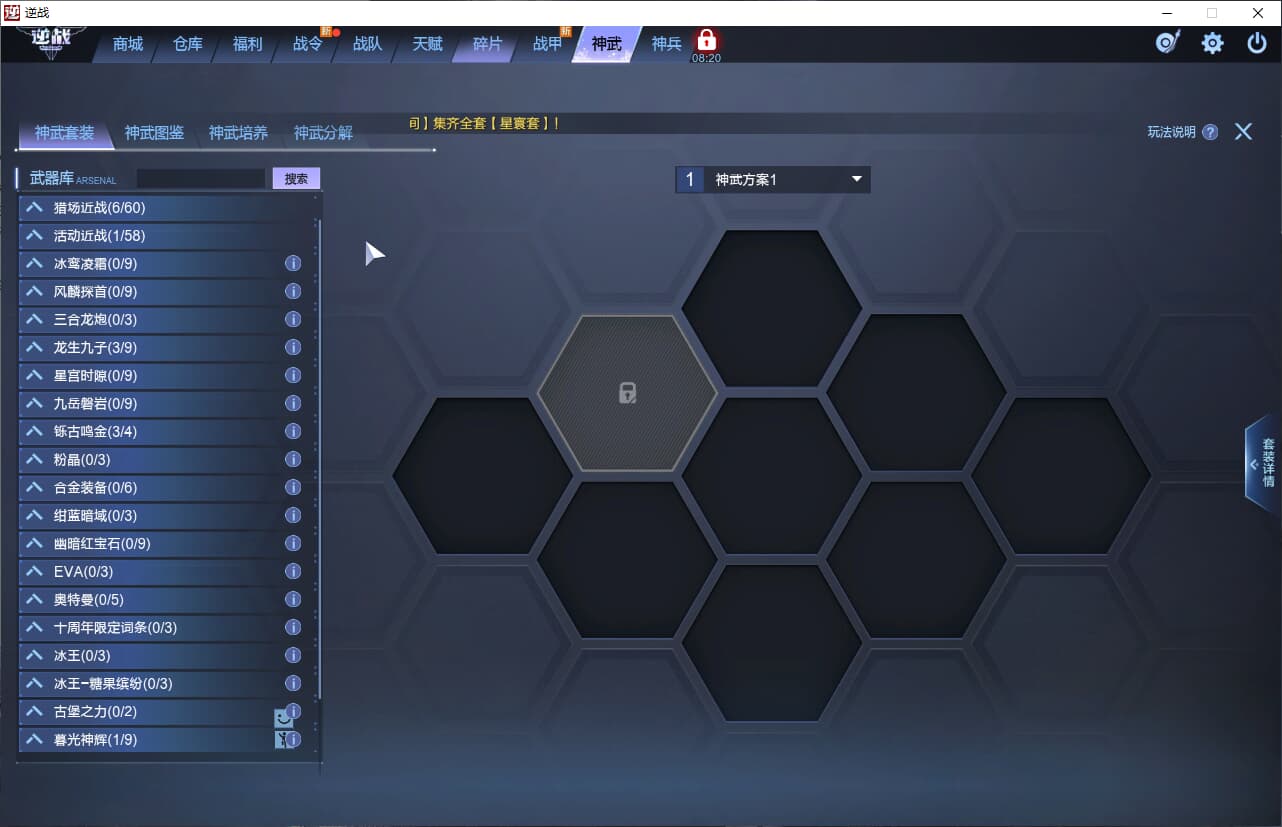
Task: Toggle the 九岳磐岩(0/9) chevron
Action: (35, 404)
